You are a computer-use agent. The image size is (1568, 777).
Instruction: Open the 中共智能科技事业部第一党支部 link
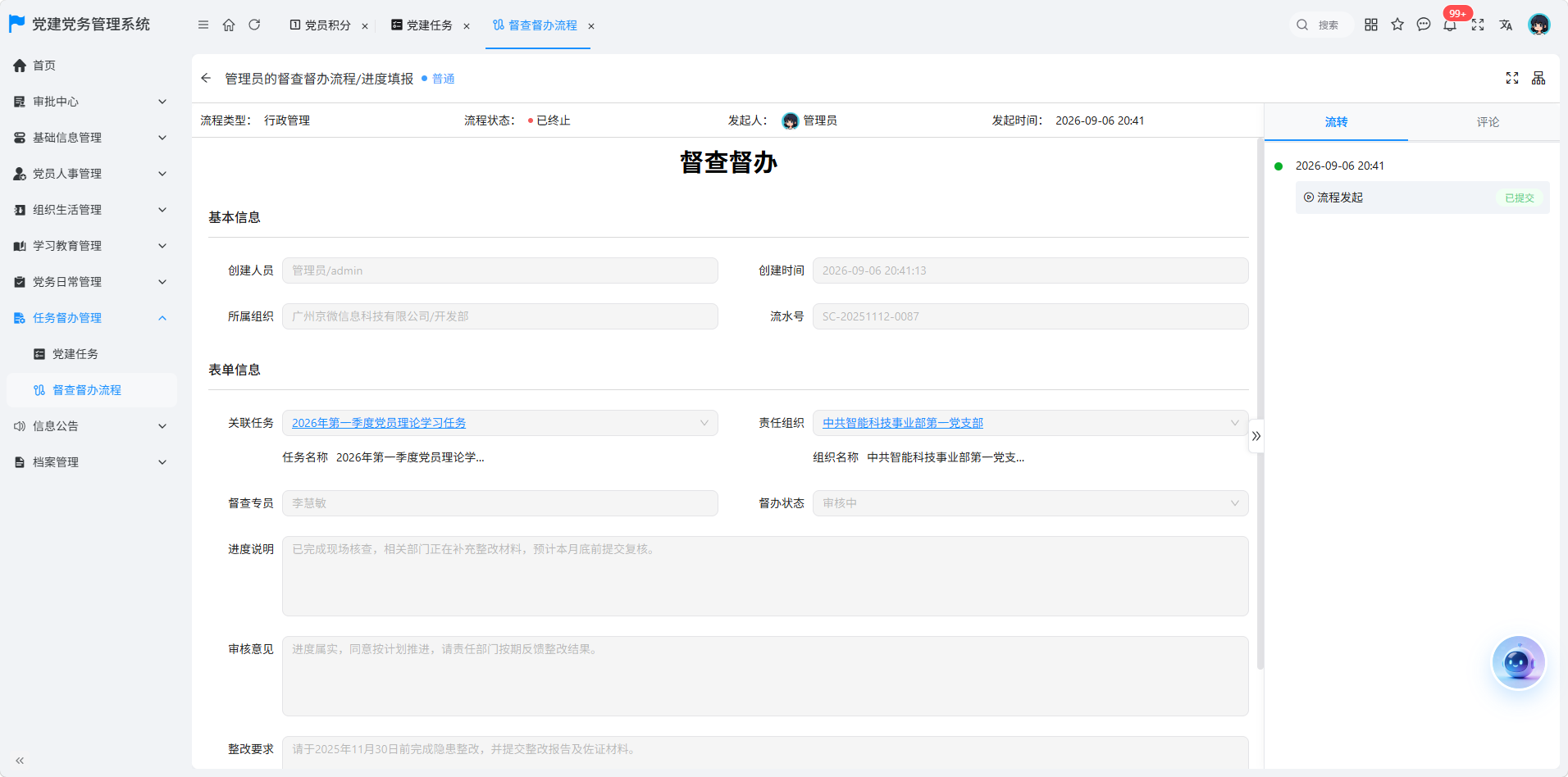(x=902, y=423)
